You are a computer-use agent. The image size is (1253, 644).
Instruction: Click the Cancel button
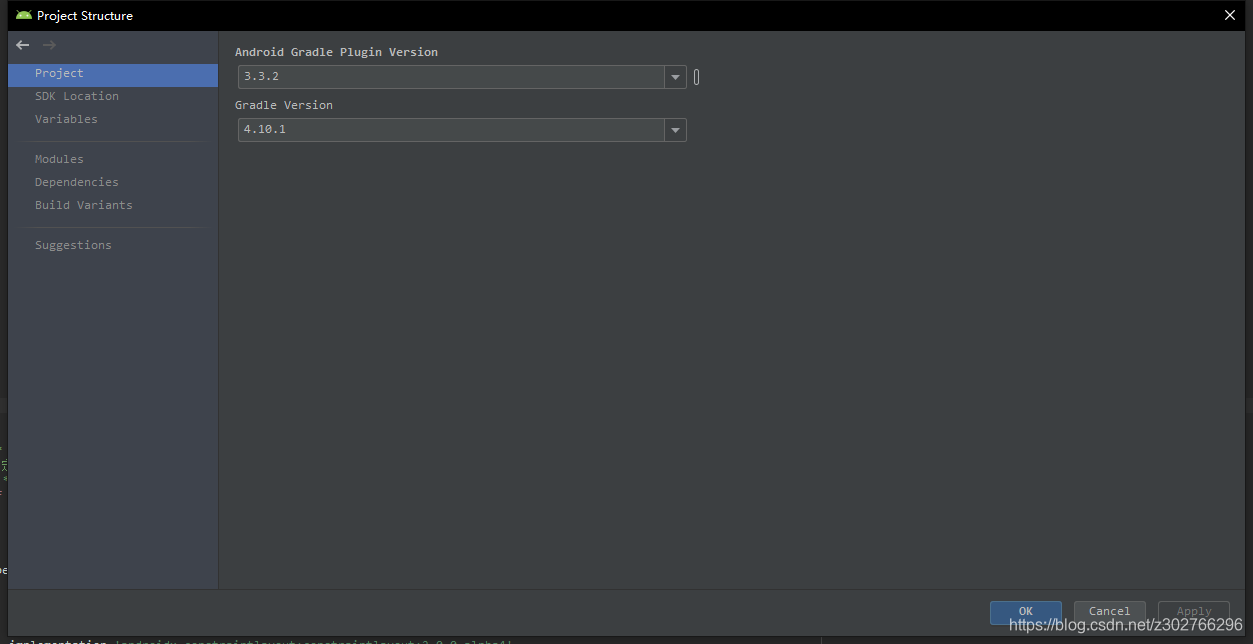click(x=1110, y=611)
